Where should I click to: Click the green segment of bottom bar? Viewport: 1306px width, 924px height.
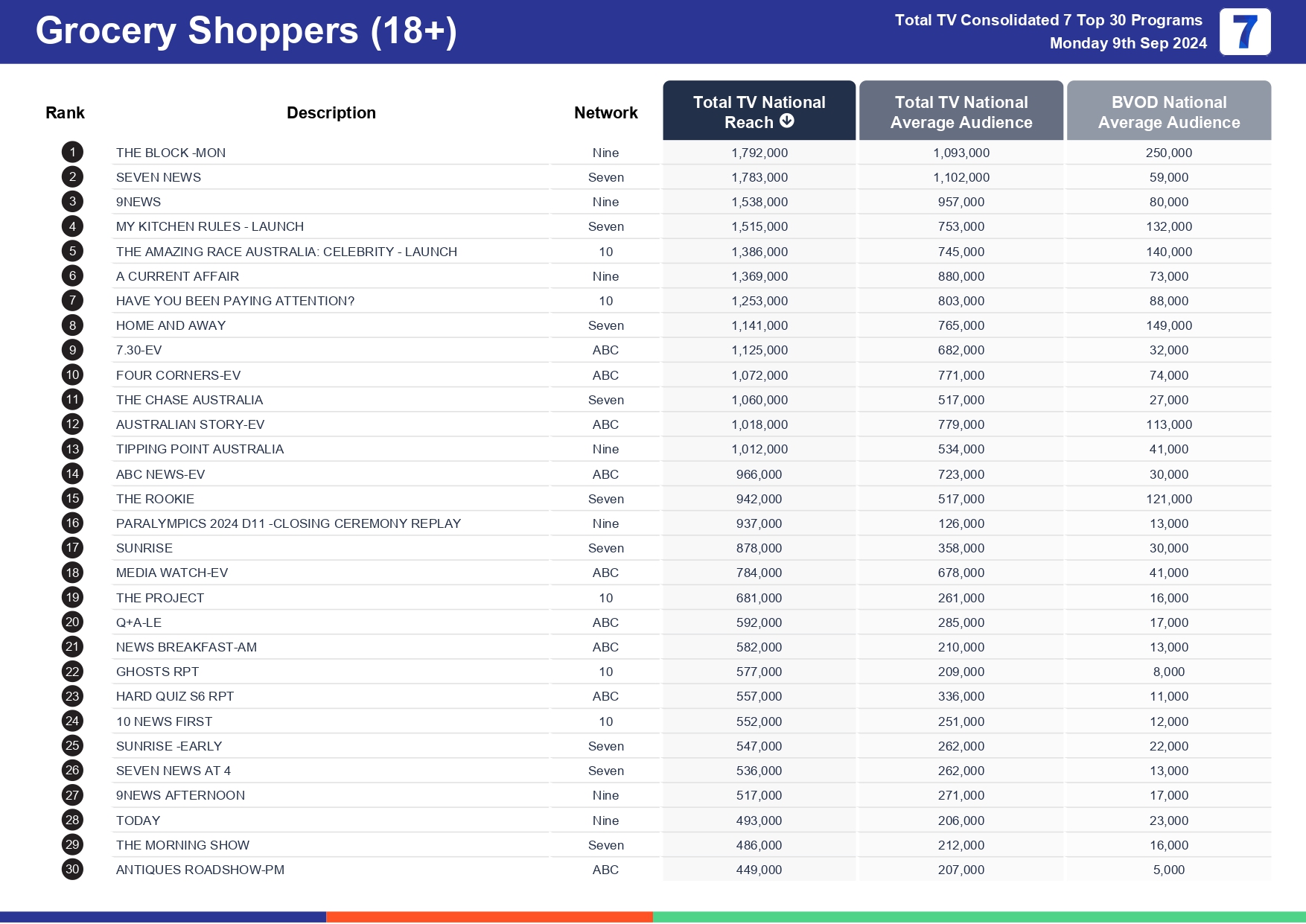coord(978,917)
